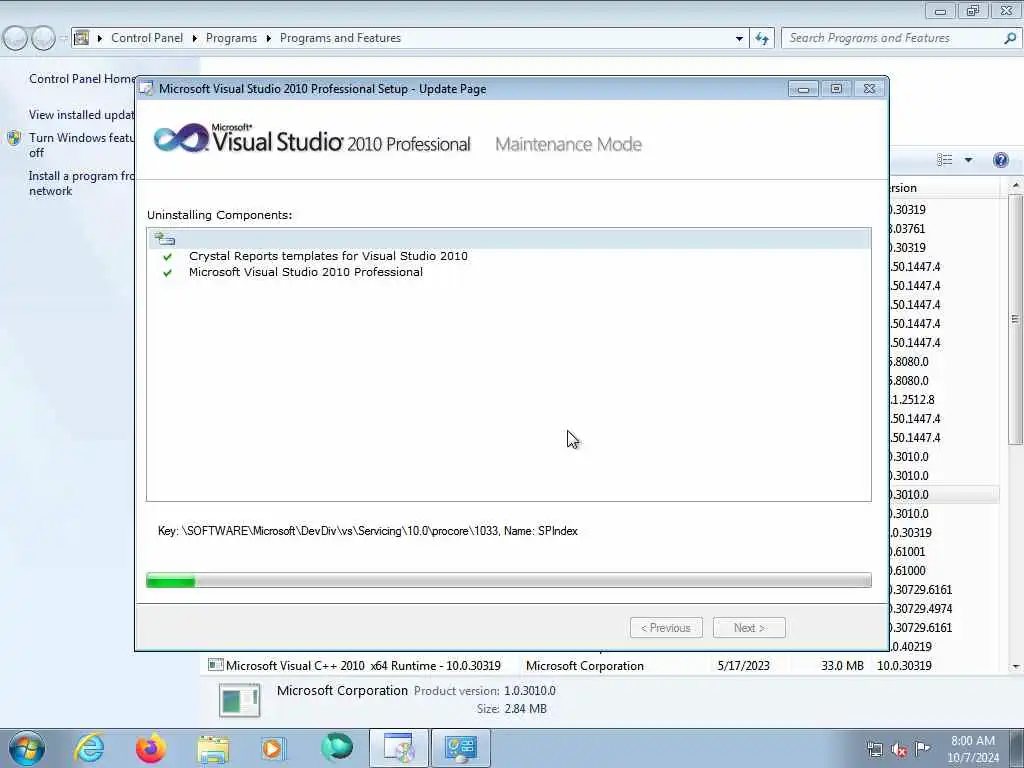
Task: Click the change view icon in Programs toolbar
Action: point(944,160)
